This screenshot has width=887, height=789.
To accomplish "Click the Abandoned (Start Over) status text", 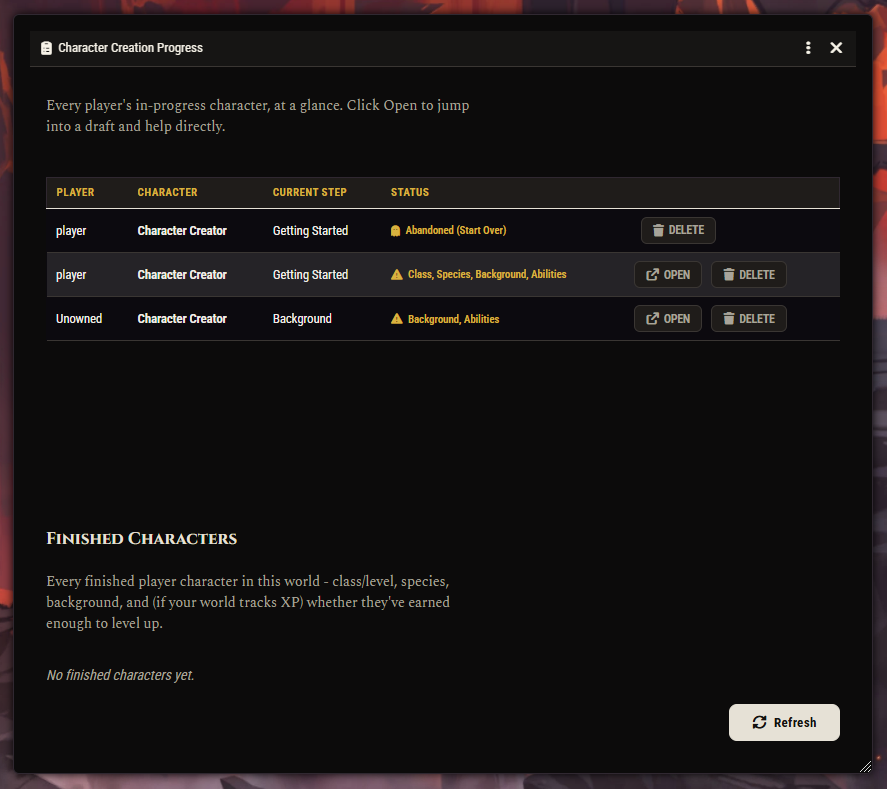I will click(456, 230).
